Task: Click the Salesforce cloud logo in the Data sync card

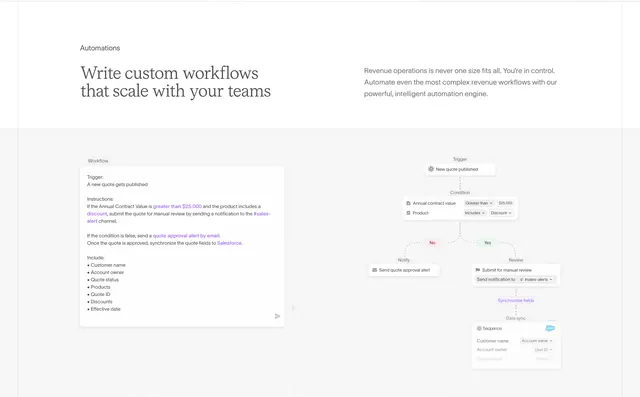Action: coord(550,328)
